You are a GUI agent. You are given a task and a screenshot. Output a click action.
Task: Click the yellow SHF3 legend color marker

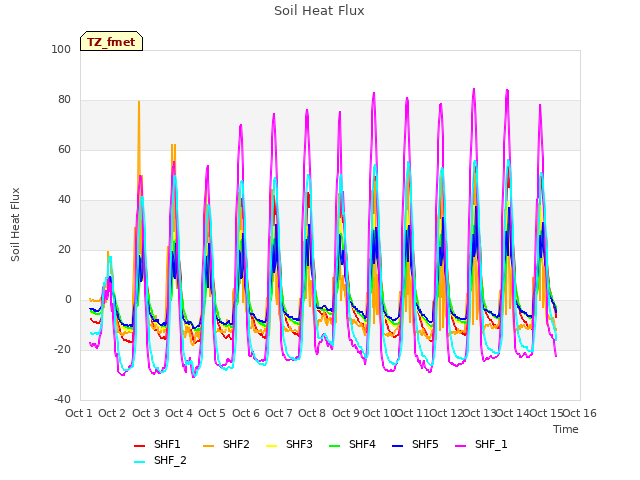[271, 446]
